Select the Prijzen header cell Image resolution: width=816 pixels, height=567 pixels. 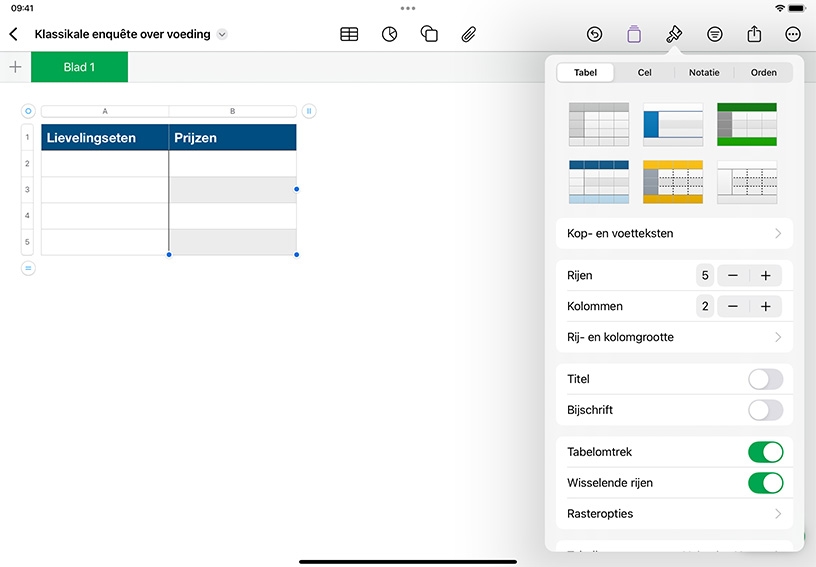tap(233, 137)
